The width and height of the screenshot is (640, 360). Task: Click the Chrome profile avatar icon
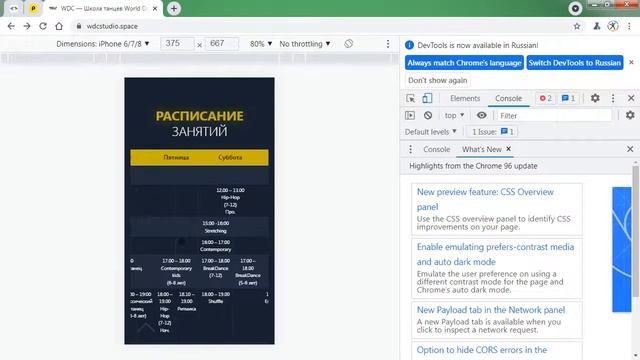[612, 26]
